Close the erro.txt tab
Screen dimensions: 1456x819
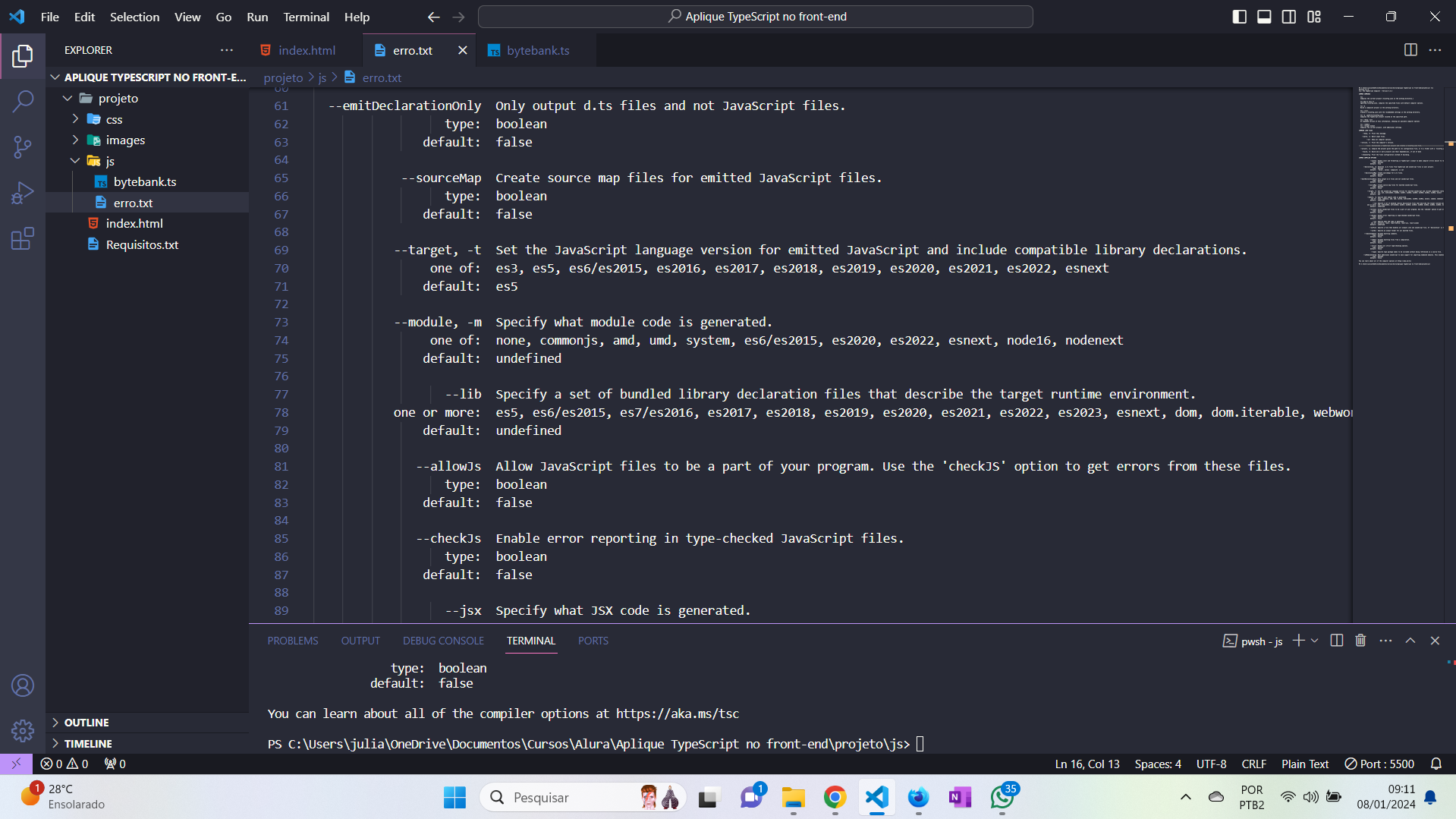(462, 50)
